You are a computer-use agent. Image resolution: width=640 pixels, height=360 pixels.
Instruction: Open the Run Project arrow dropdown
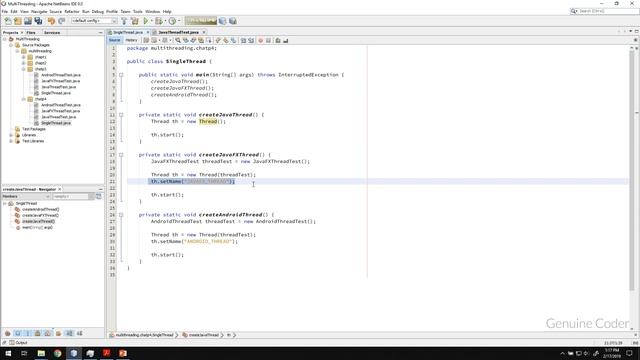coord(151,21)
